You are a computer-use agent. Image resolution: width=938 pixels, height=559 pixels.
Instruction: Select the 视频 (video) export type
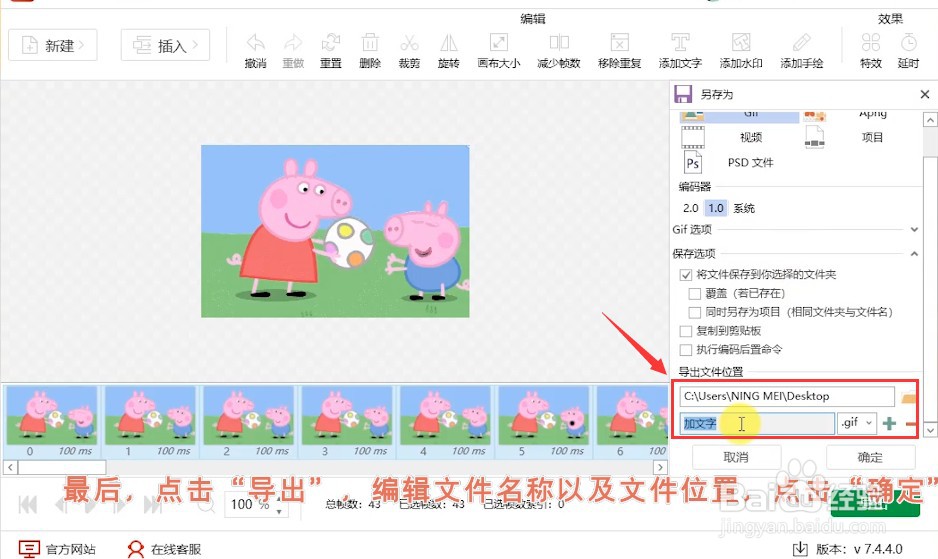739,137
